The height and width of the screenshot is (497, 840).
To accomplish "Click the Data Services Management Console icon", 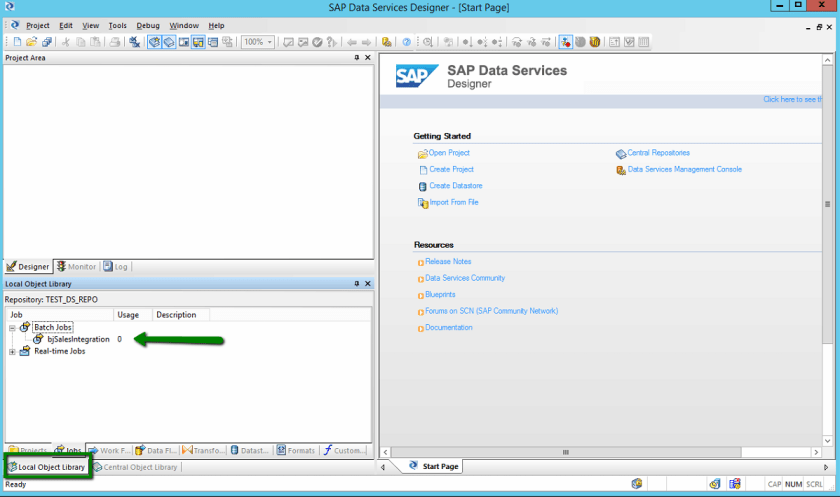I will [x=621, y=170].
